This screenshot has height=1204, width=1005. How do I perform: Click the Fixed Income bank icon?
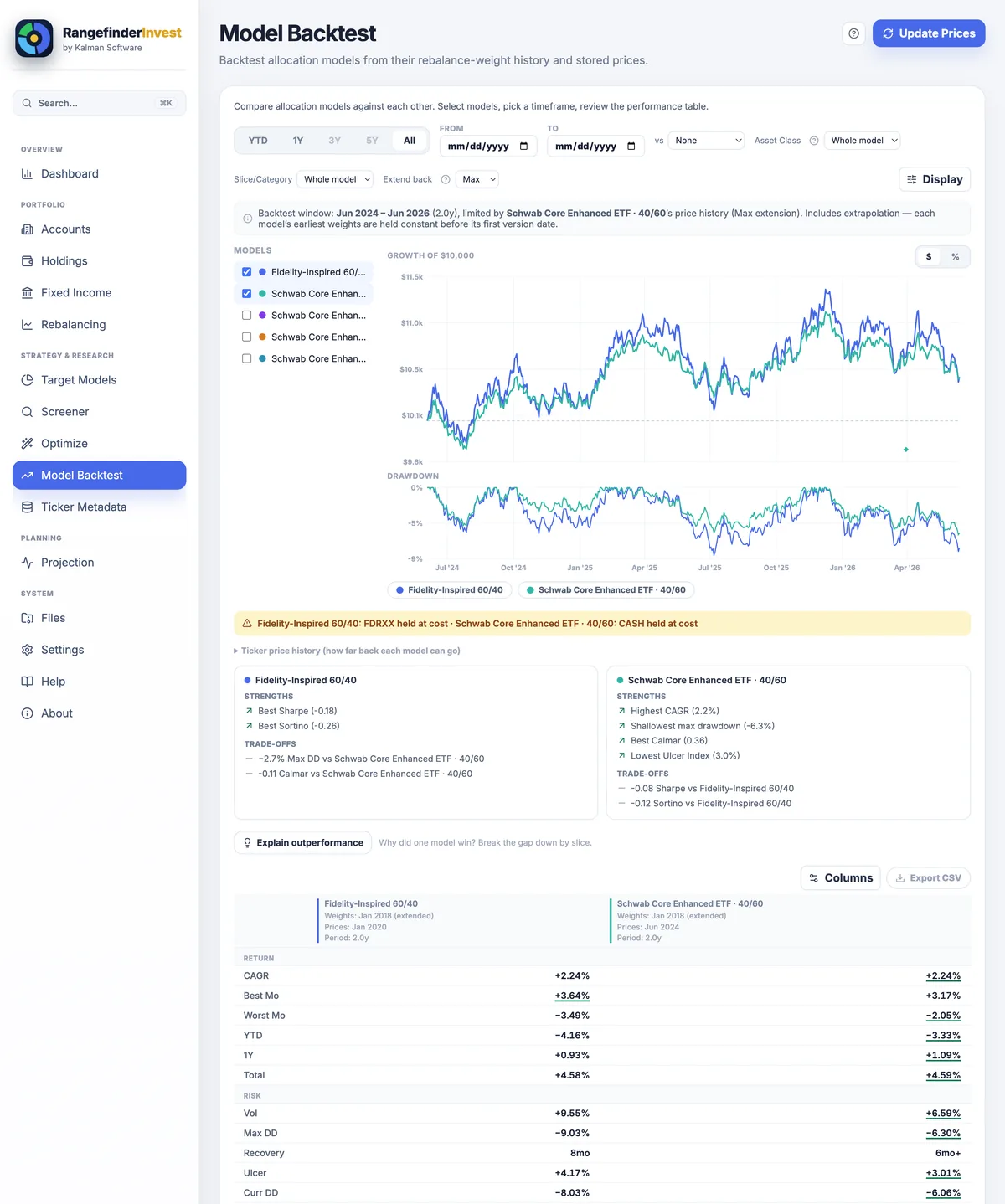pos(27,293)
